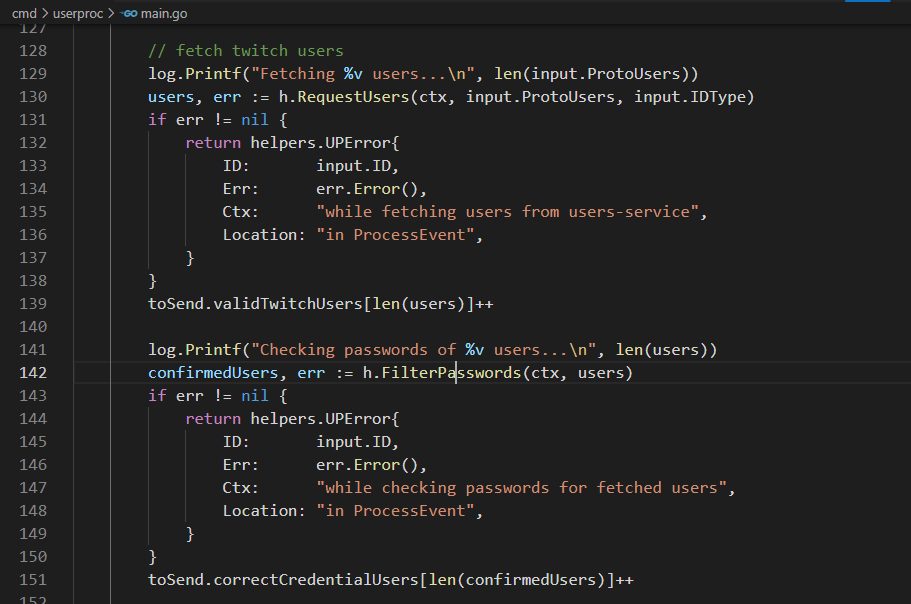
Task: Select line number 142 in the gutter
Action: pyautogui.click(x=33, y=373)
